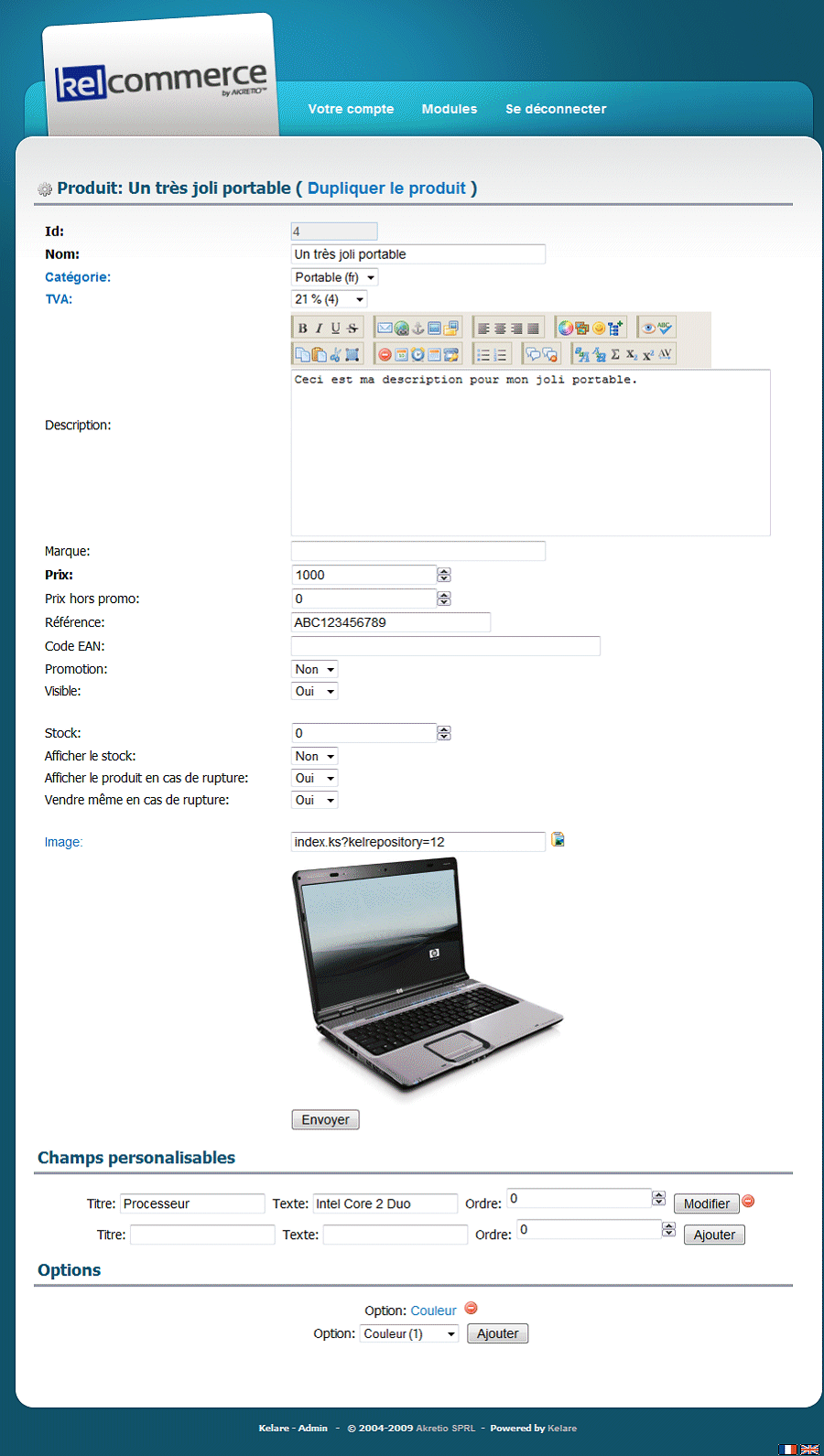This screenshot has height=1456, width=824.
Task: Open the text color picker wheel
Action: pos(566,329)
